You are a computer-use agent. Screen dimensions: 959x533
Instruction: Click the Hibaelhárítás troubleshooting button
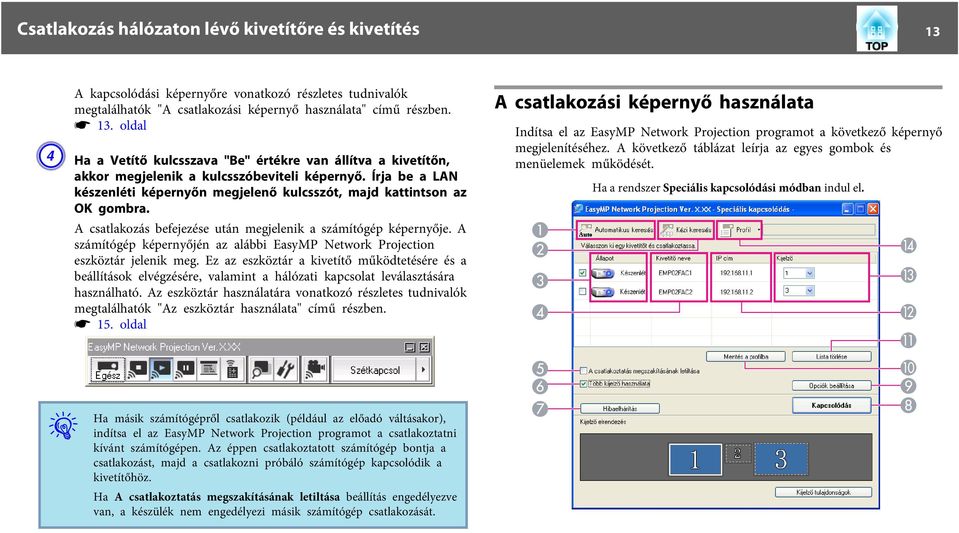(620, 408)
